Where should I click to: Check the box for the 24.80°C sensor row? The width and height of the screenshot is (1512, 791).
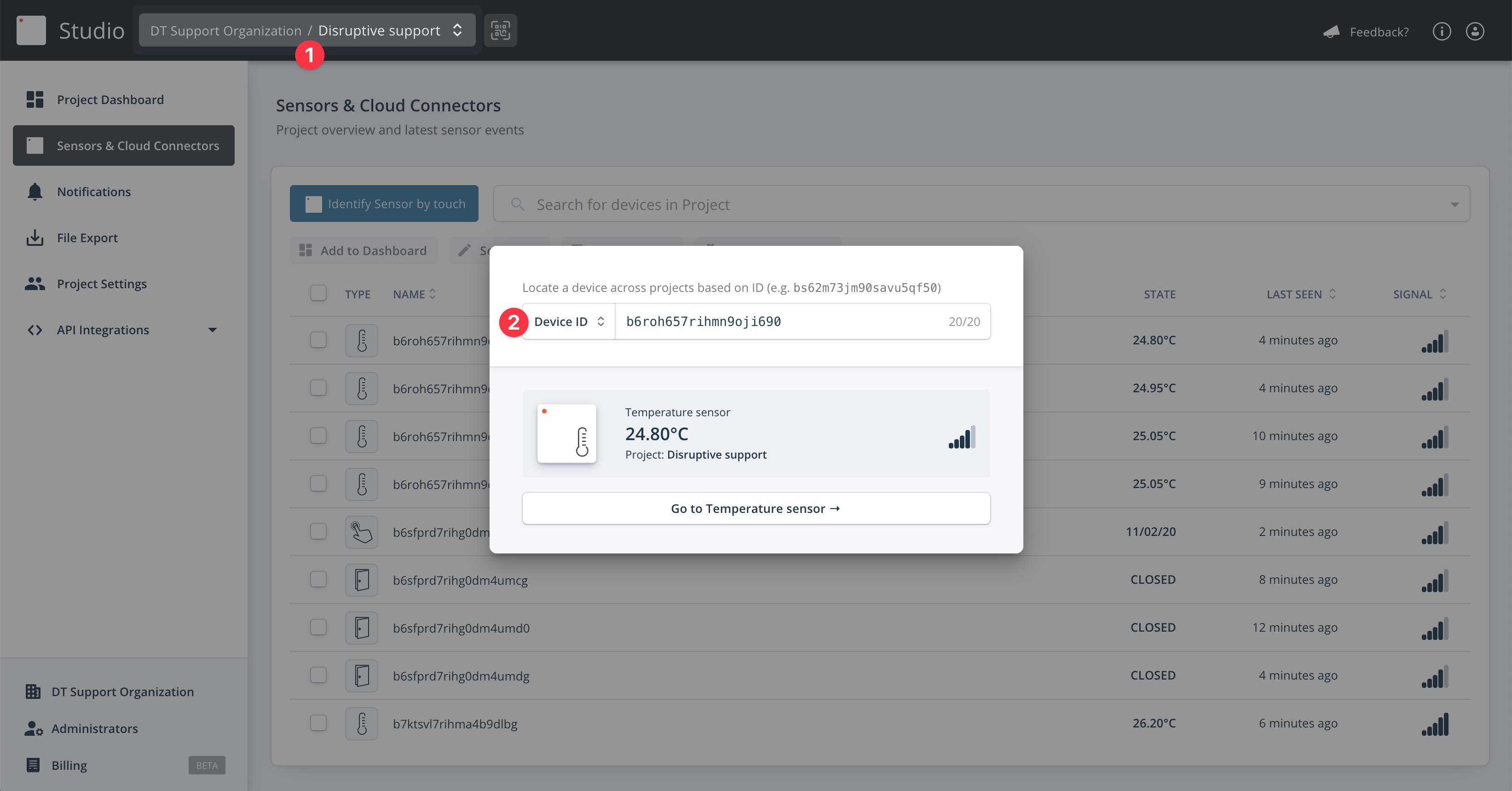318,340
